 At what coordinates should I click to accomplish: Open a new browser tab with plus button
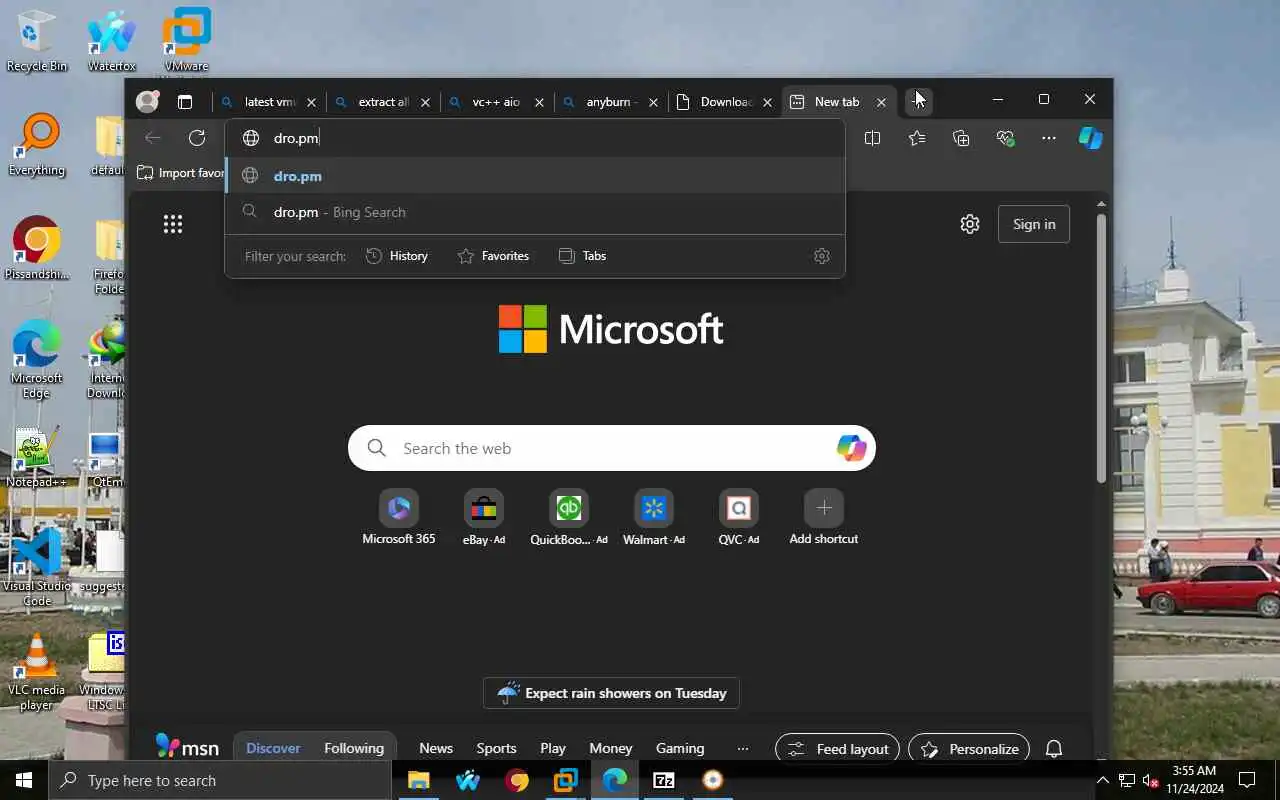[x=918, y=101]
